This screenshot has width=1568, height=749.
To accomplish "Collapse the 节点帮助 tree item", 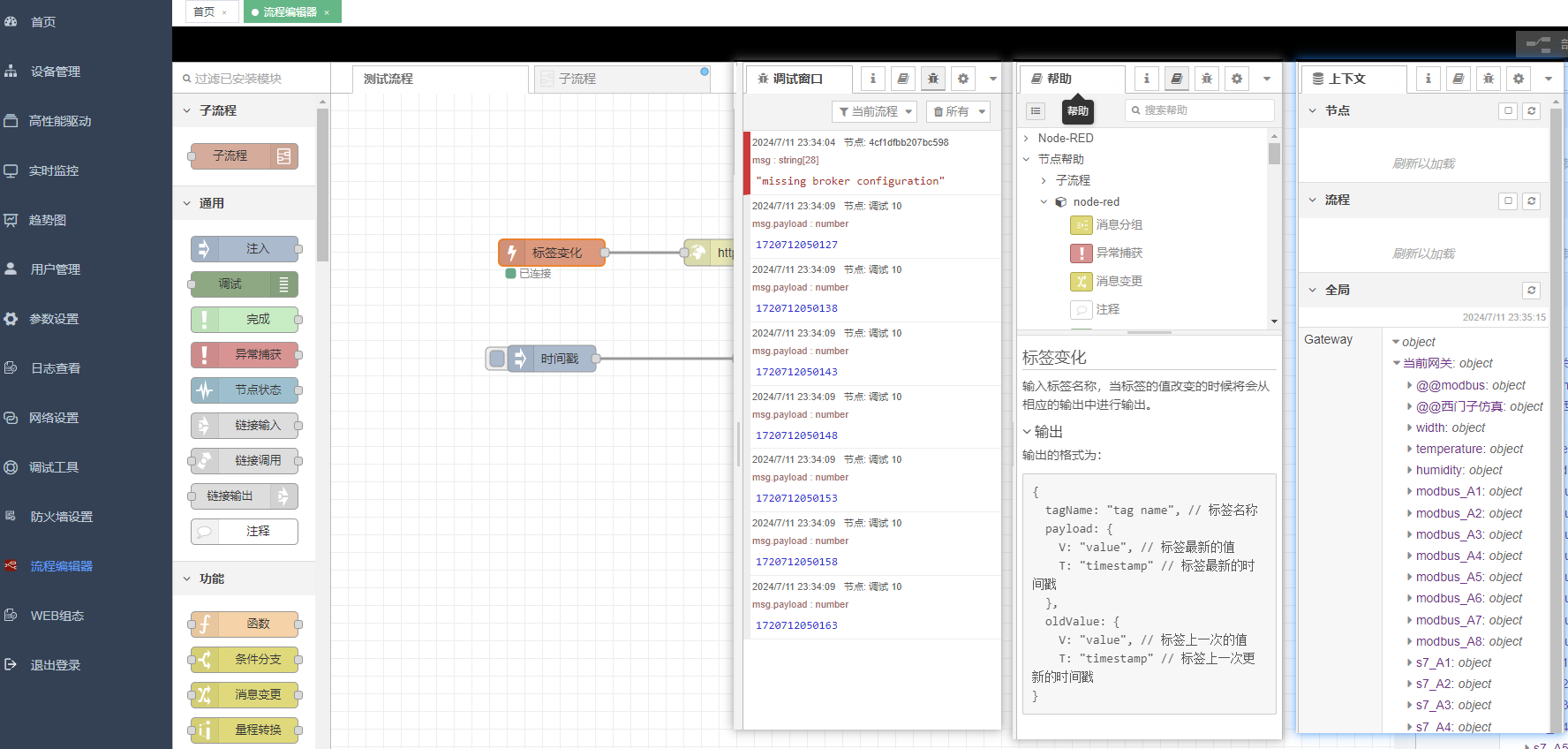I will (x=1027, y=159).
